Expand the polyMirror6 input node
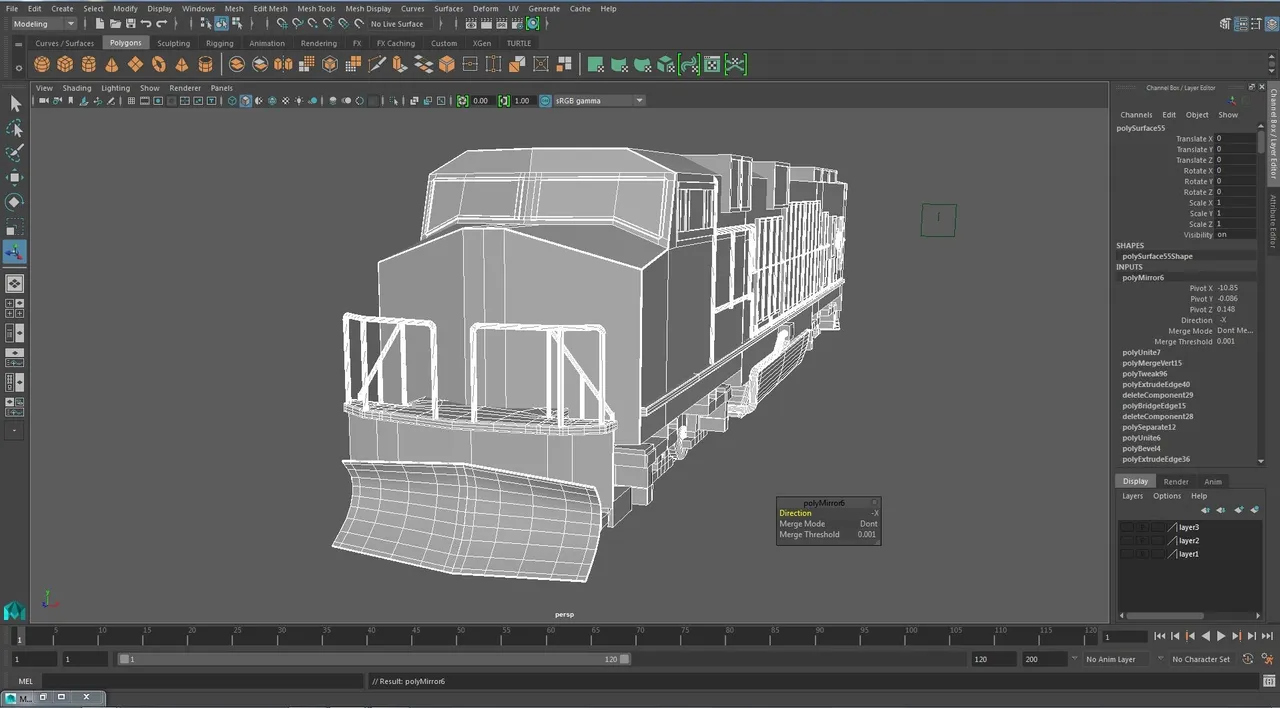Image resolution: width=1280 pixels, height=708 pixels. point(1143,277)
